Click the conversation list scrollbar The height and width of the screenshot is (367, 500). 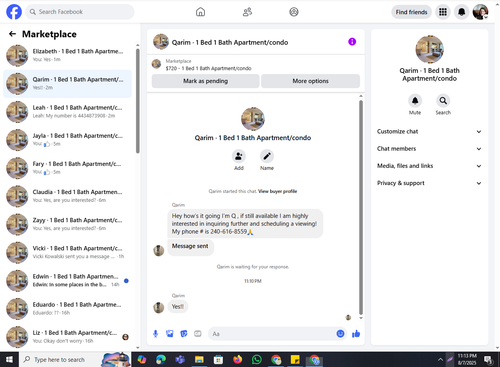point(138,101)
